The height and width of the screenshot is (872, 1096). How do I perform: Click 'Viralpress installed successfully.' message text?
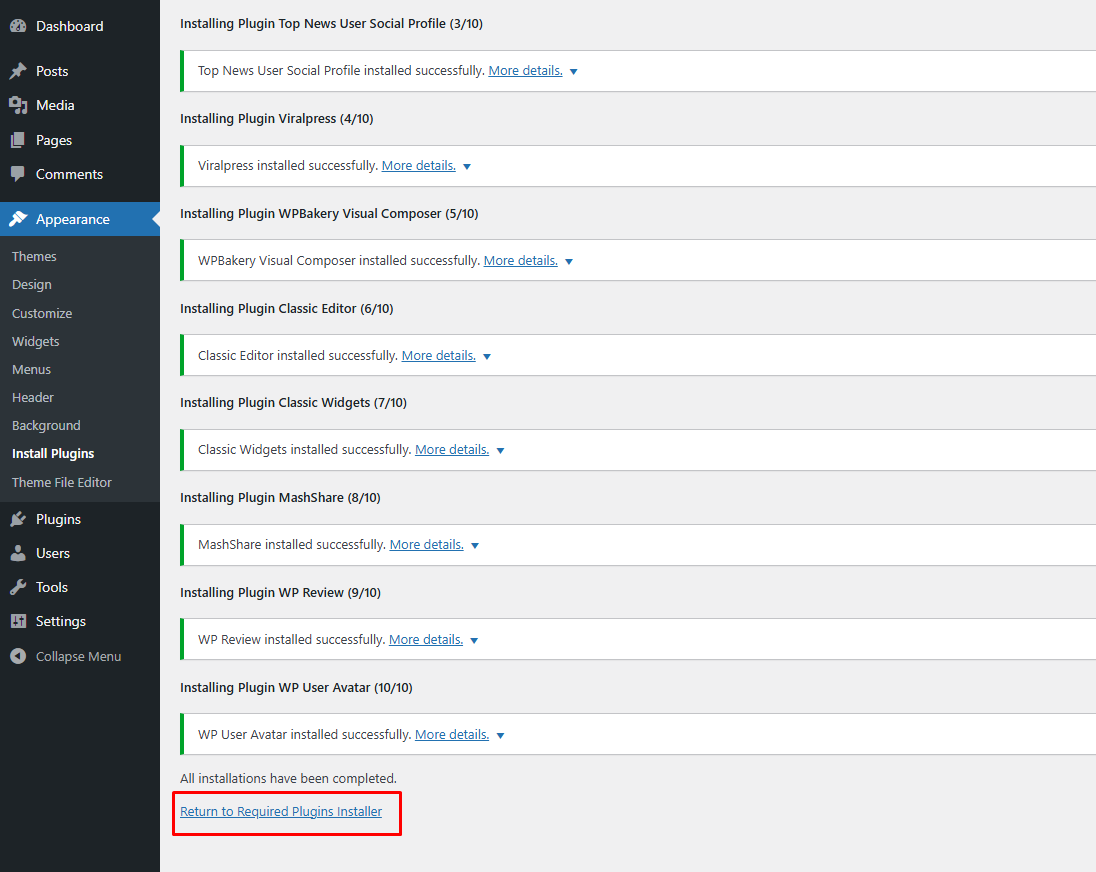point(288,166)
